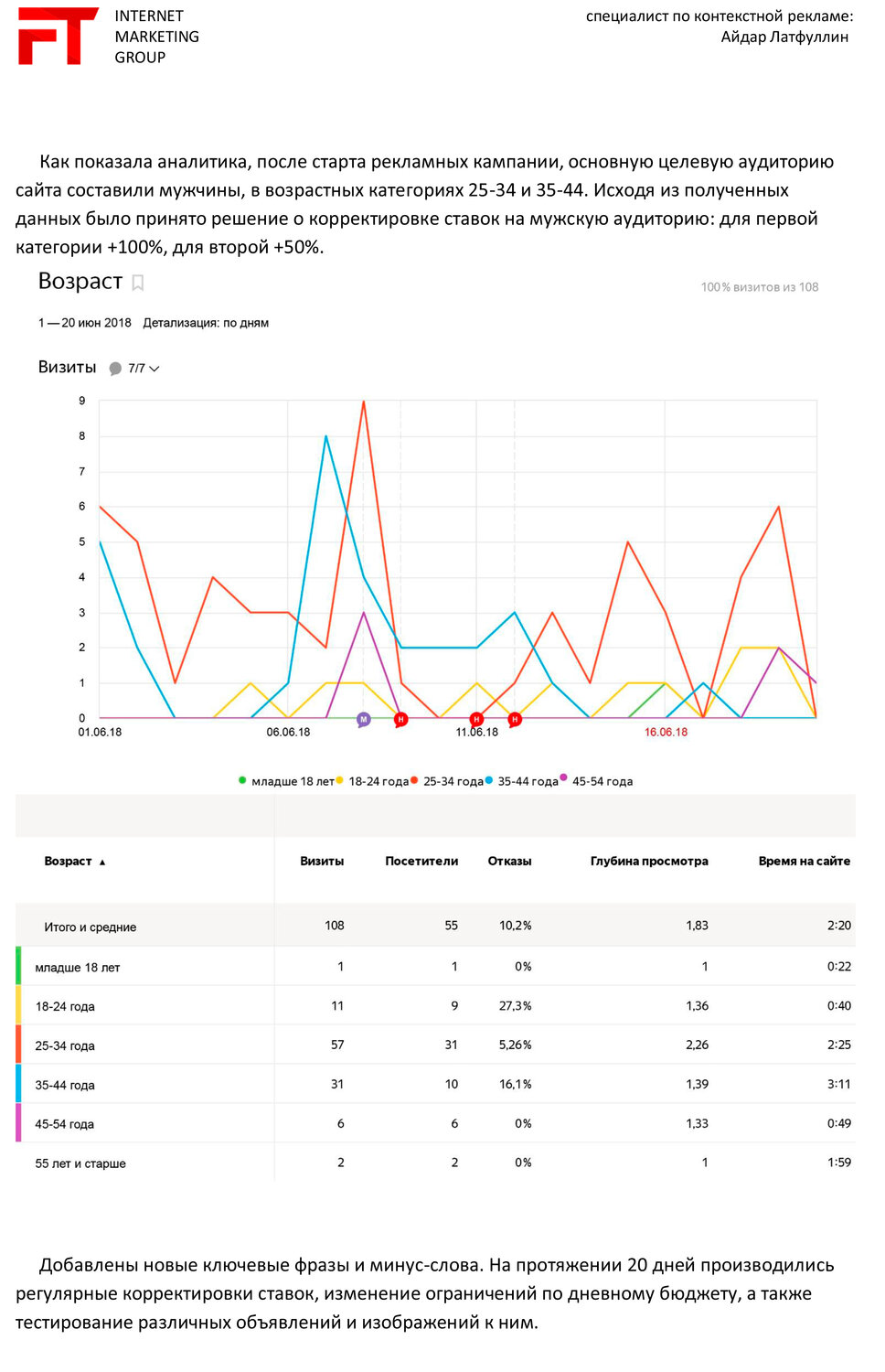Click the 1 — 20 июн 2018 date range

[85, 323]
